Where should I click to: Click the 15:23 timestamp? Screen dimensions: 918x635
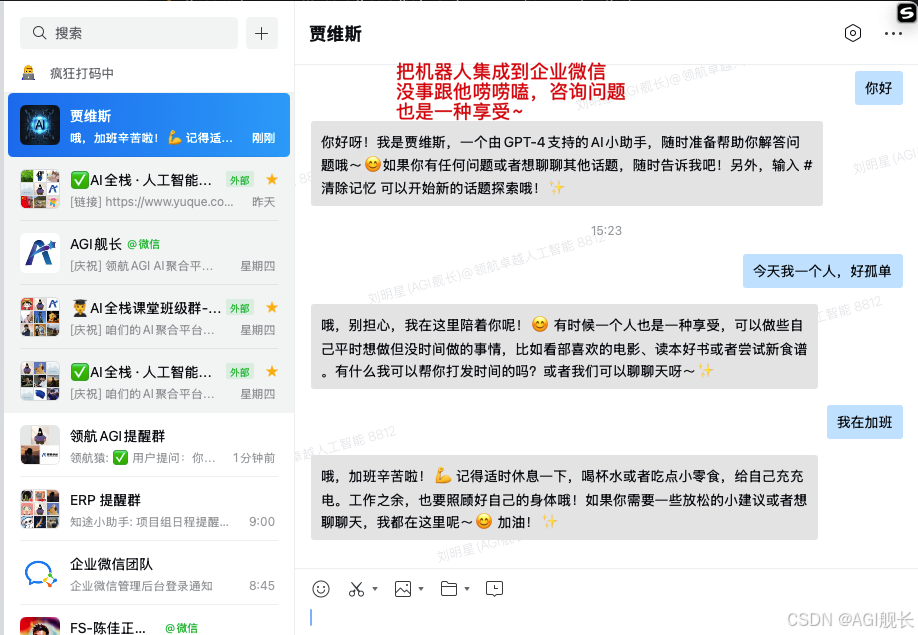coord(606,231)
